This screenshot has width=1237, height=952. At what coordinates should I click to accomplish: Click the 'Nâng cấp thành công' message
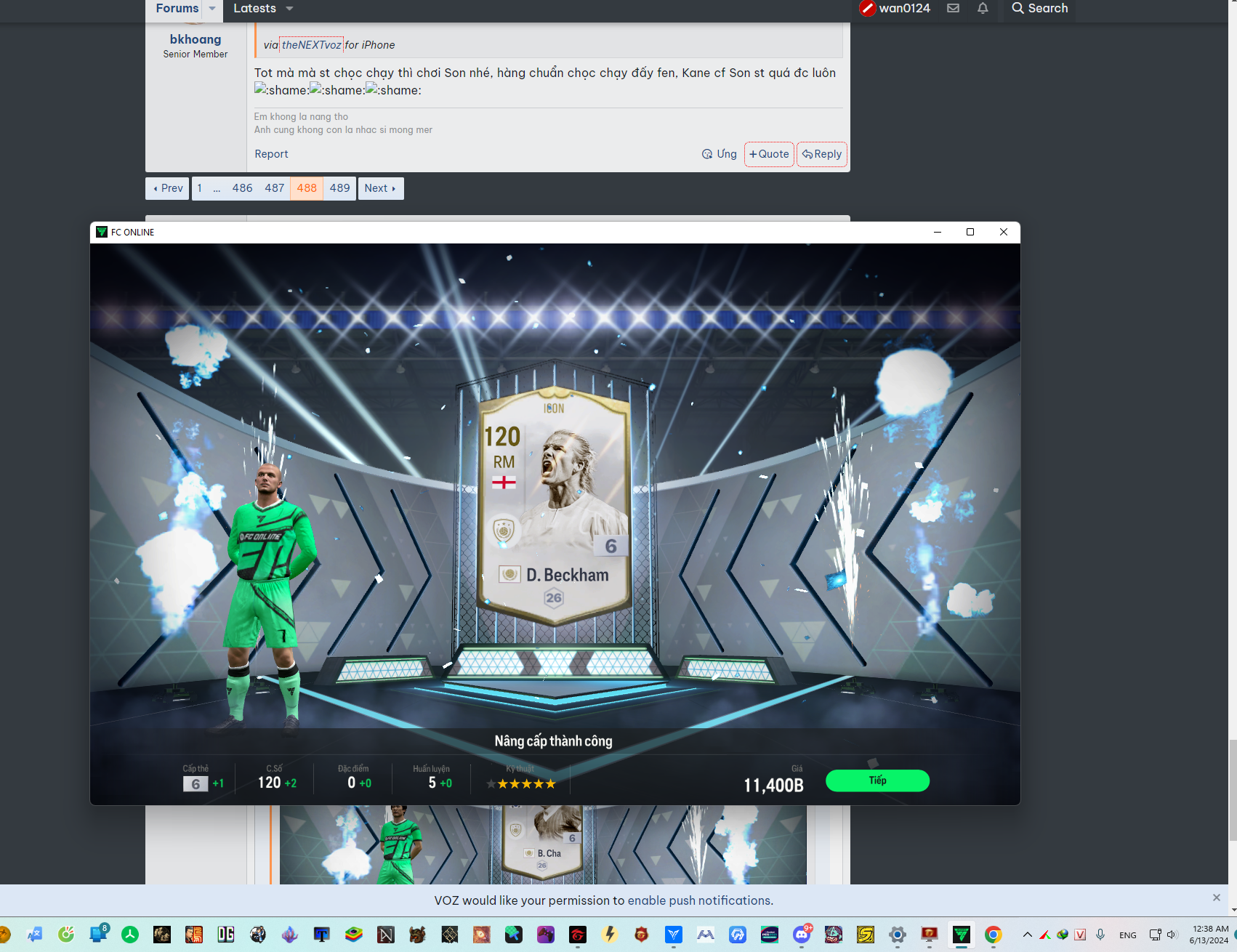[x=554, y=741]
